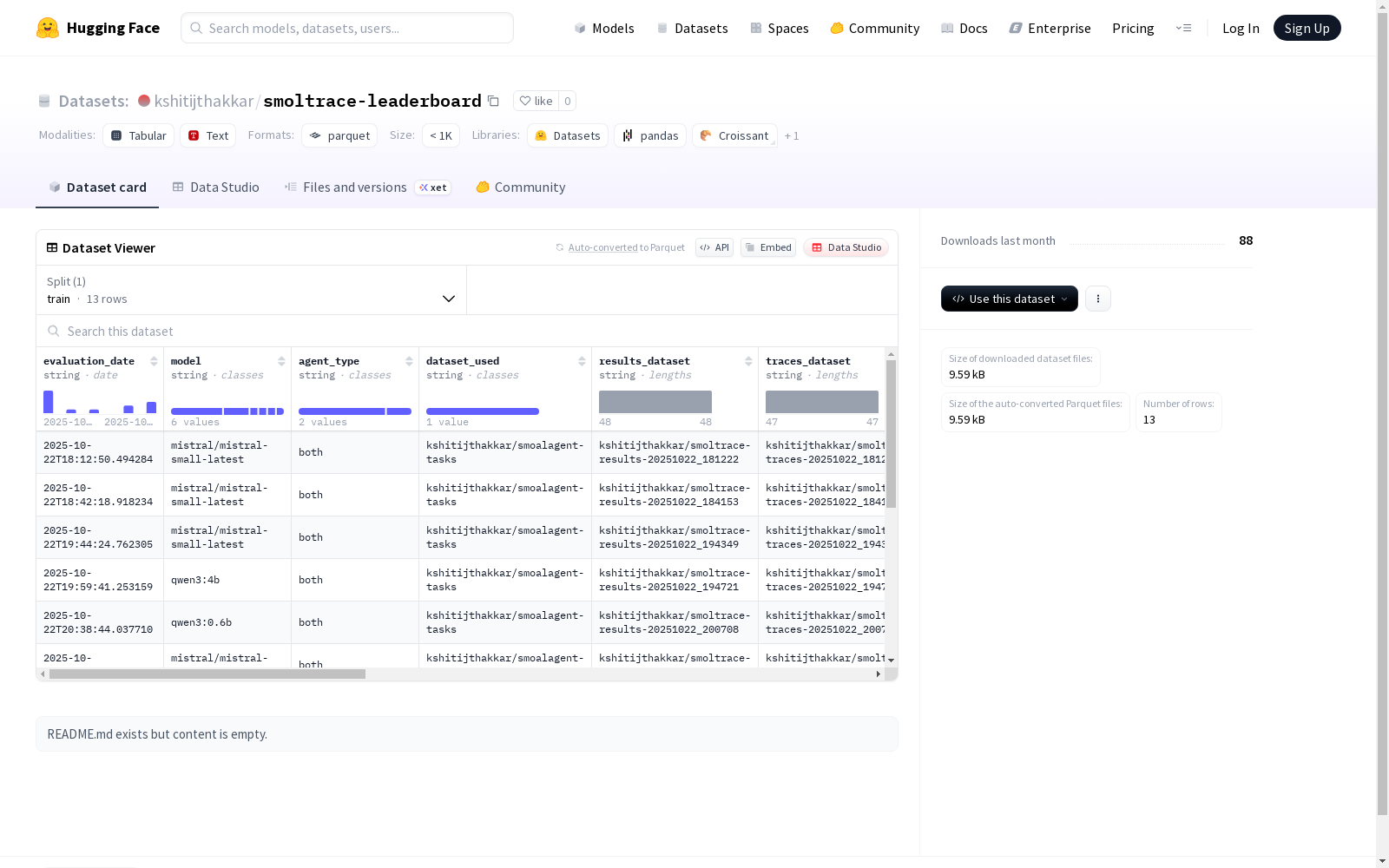The width and height of the screenshot is (1389, 868).
Task: Click date cell 2025-10-22T19:44:24.762305
Action: click(100, 537)
